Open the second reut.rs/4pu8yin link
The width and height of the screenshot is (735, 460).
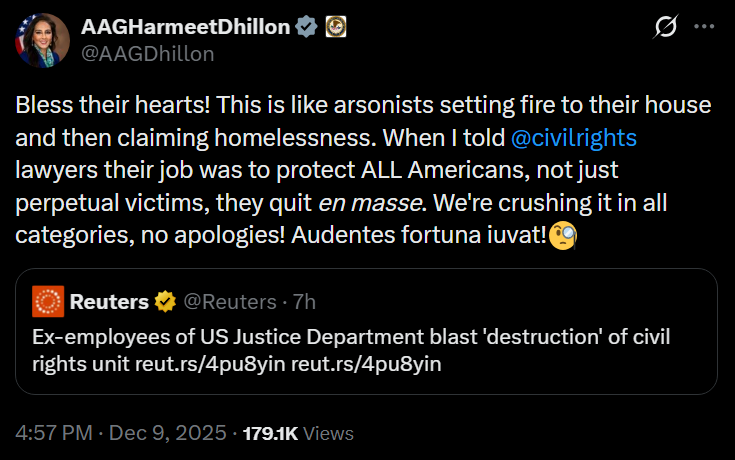coord(366,363)
